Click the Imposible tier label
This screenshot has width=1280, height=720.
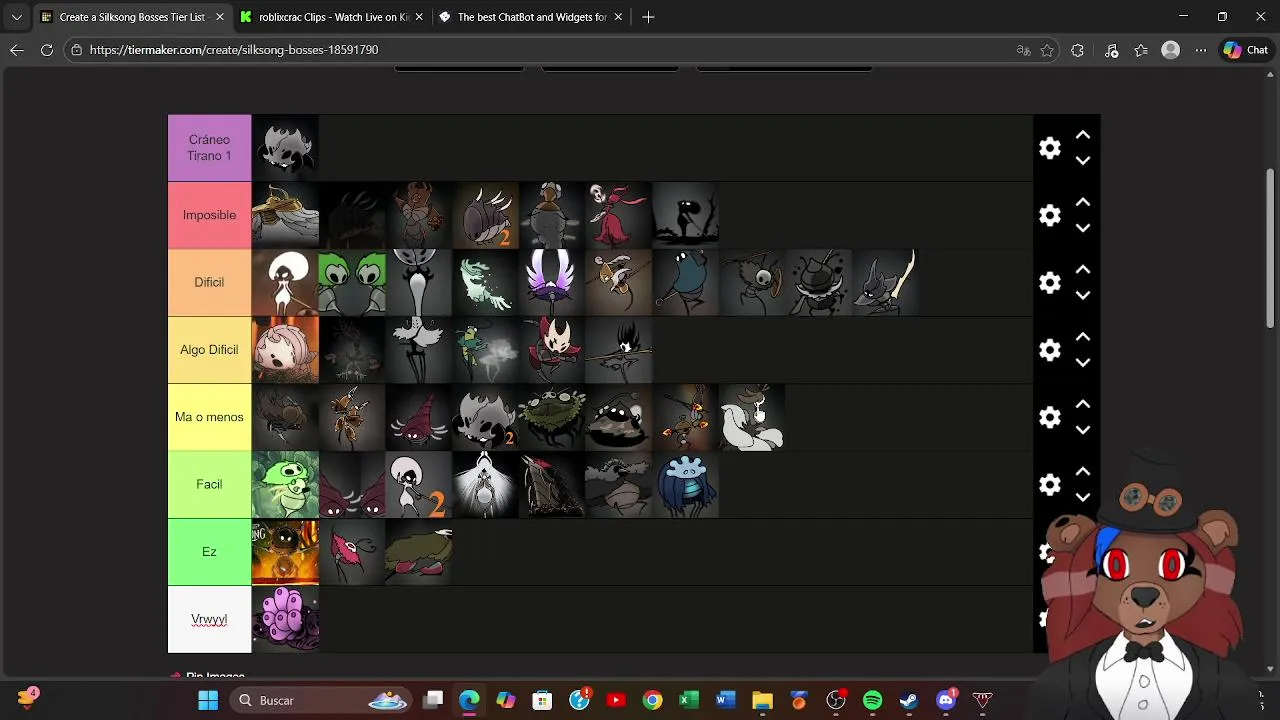[209, 215]
